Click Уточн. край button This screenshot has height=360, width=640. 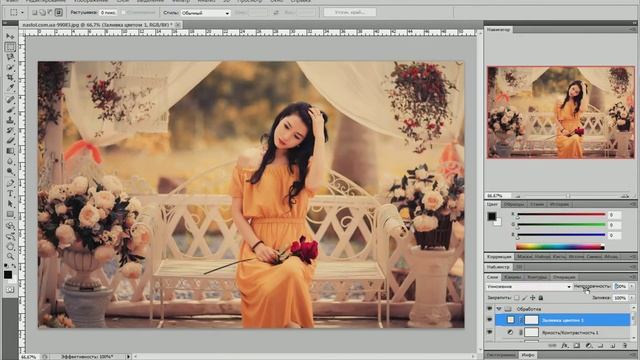[x=350, y=13]
